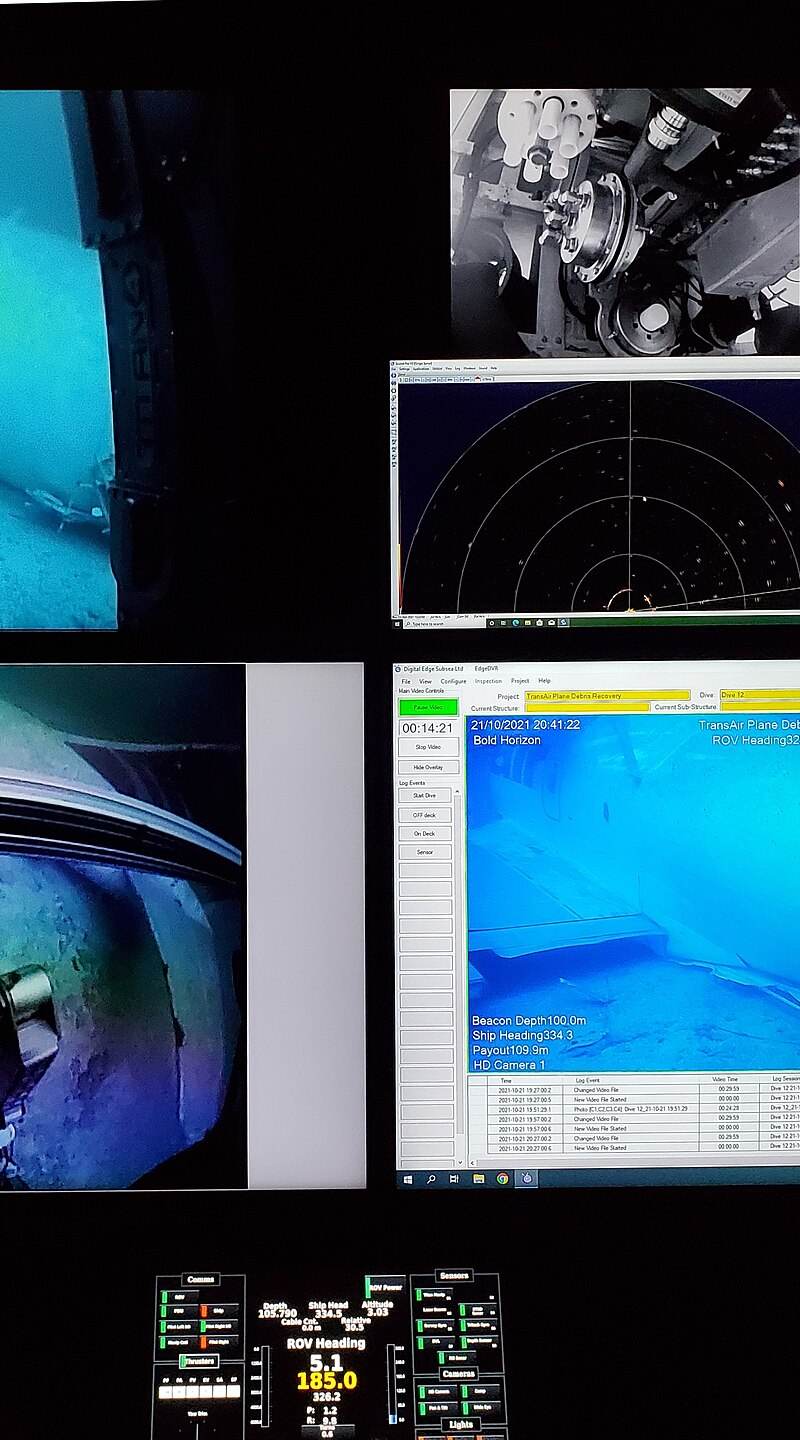
Task: Open Task View on EdgeDVR taskbar
Action: (454, 1179)
